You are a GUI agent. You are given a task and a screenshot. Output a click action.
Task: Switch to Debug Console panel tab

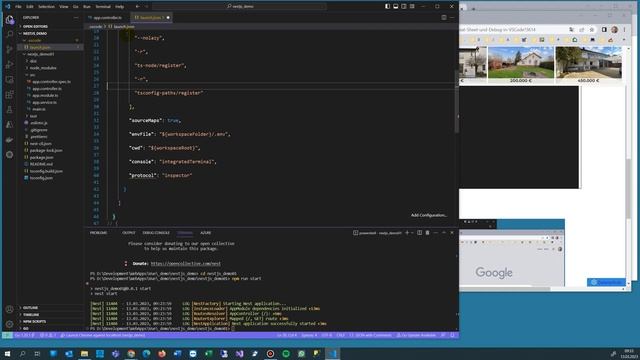(156, 233)
